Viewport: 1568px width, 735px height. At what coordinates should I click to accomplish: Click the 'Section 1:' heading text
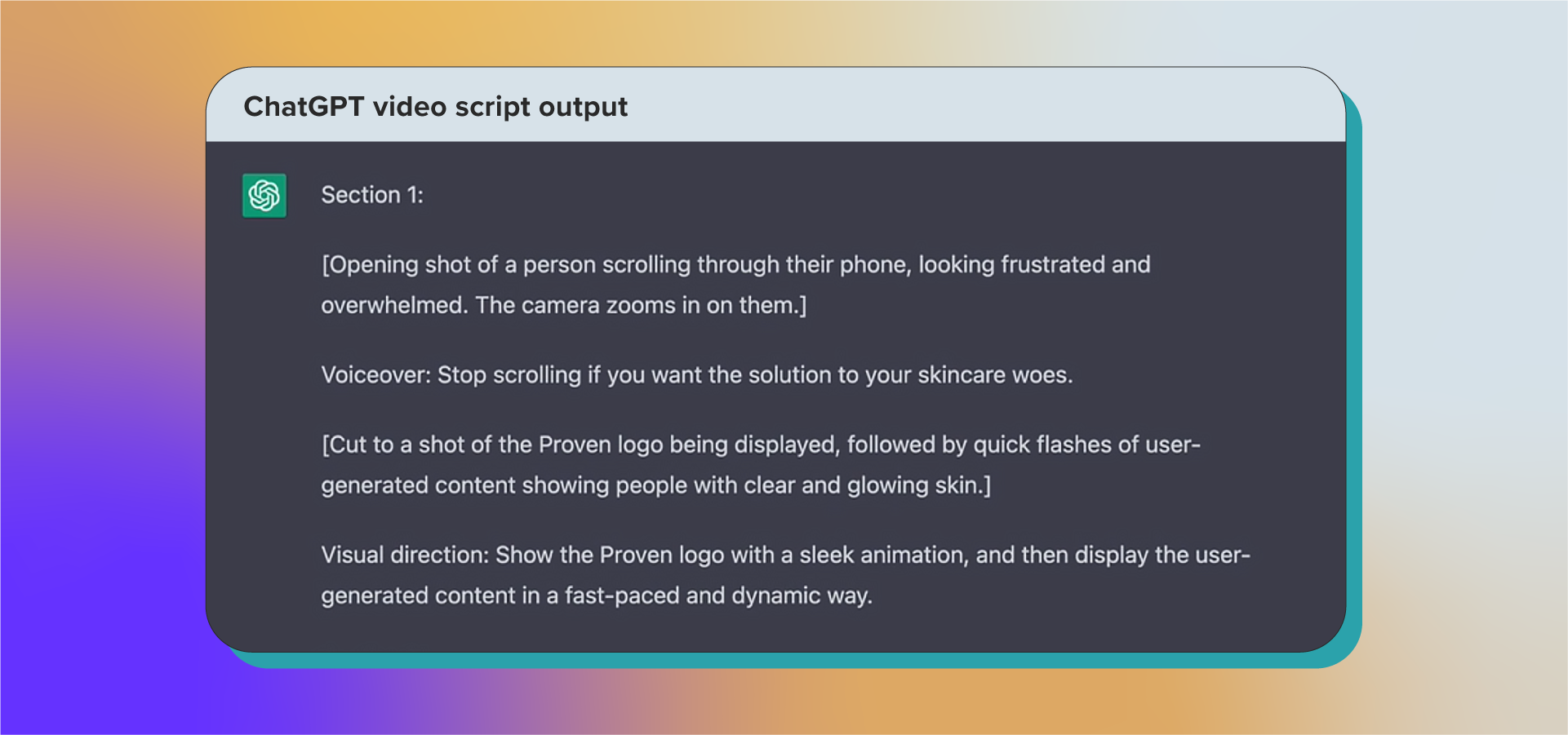pyautogui.click(x=372, y=195)
